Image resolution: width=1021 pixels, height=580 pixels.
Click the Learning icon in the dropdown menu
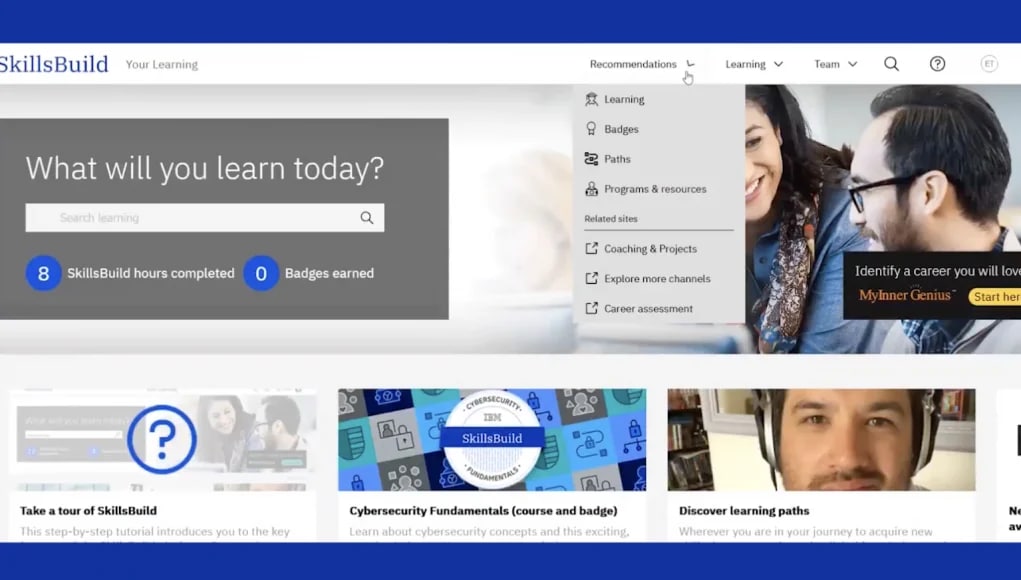tap(591, 99)
